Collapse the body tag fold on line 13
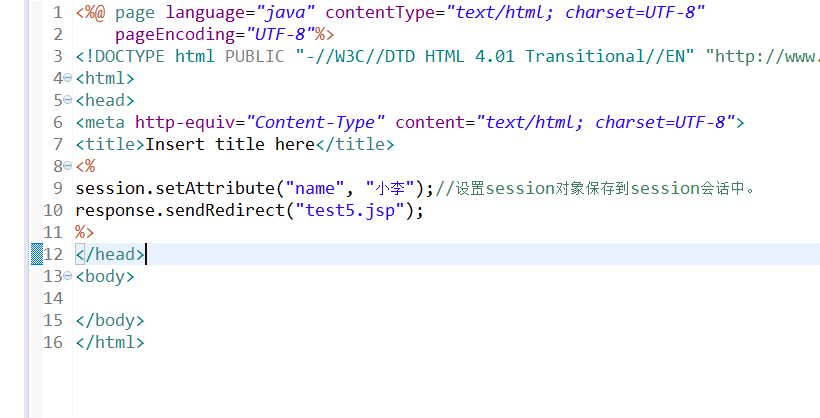820x418 pixels. (67, 276)
